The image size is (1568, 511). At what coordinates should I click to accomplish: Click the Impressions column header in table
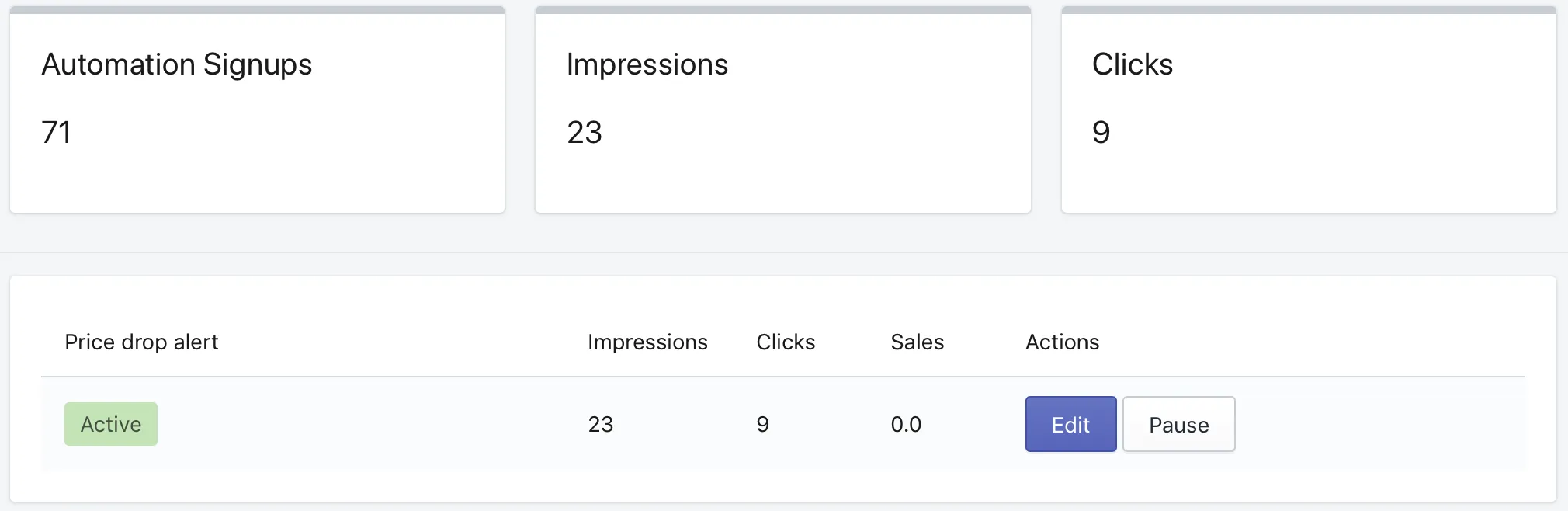(647, 342)
